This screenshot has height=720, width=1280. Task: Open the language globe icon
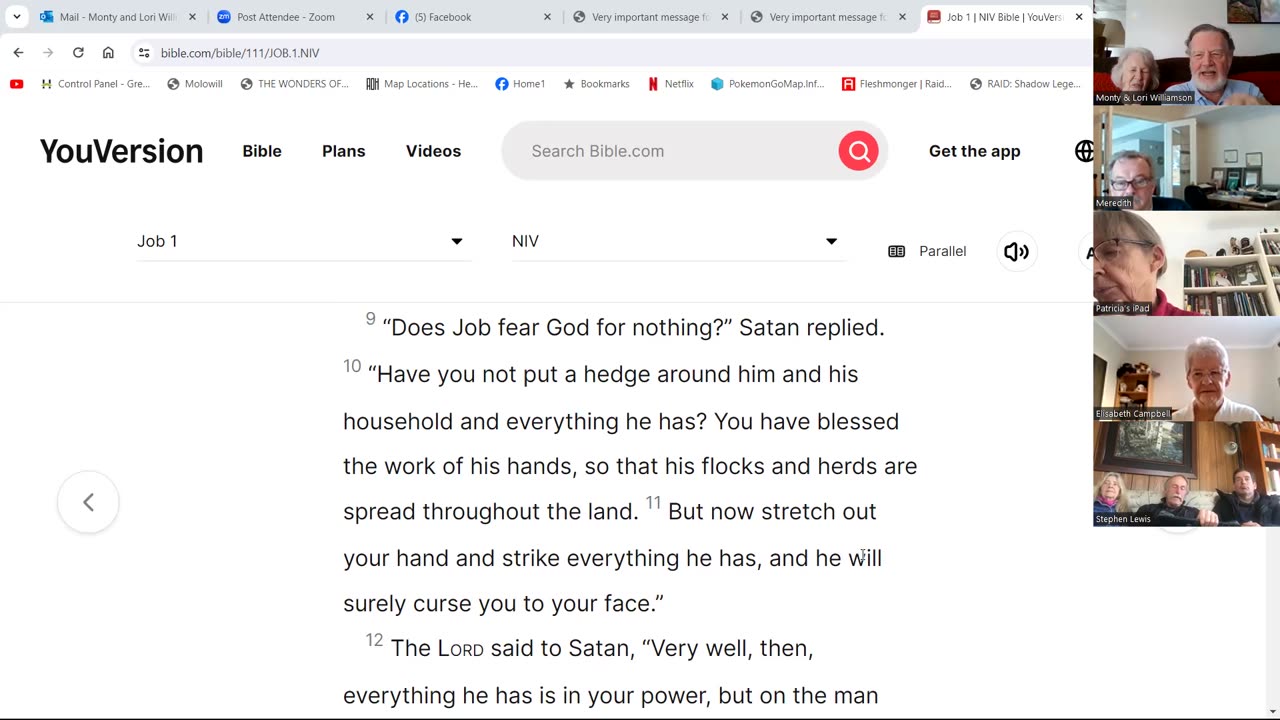(x=1084, y=151)
